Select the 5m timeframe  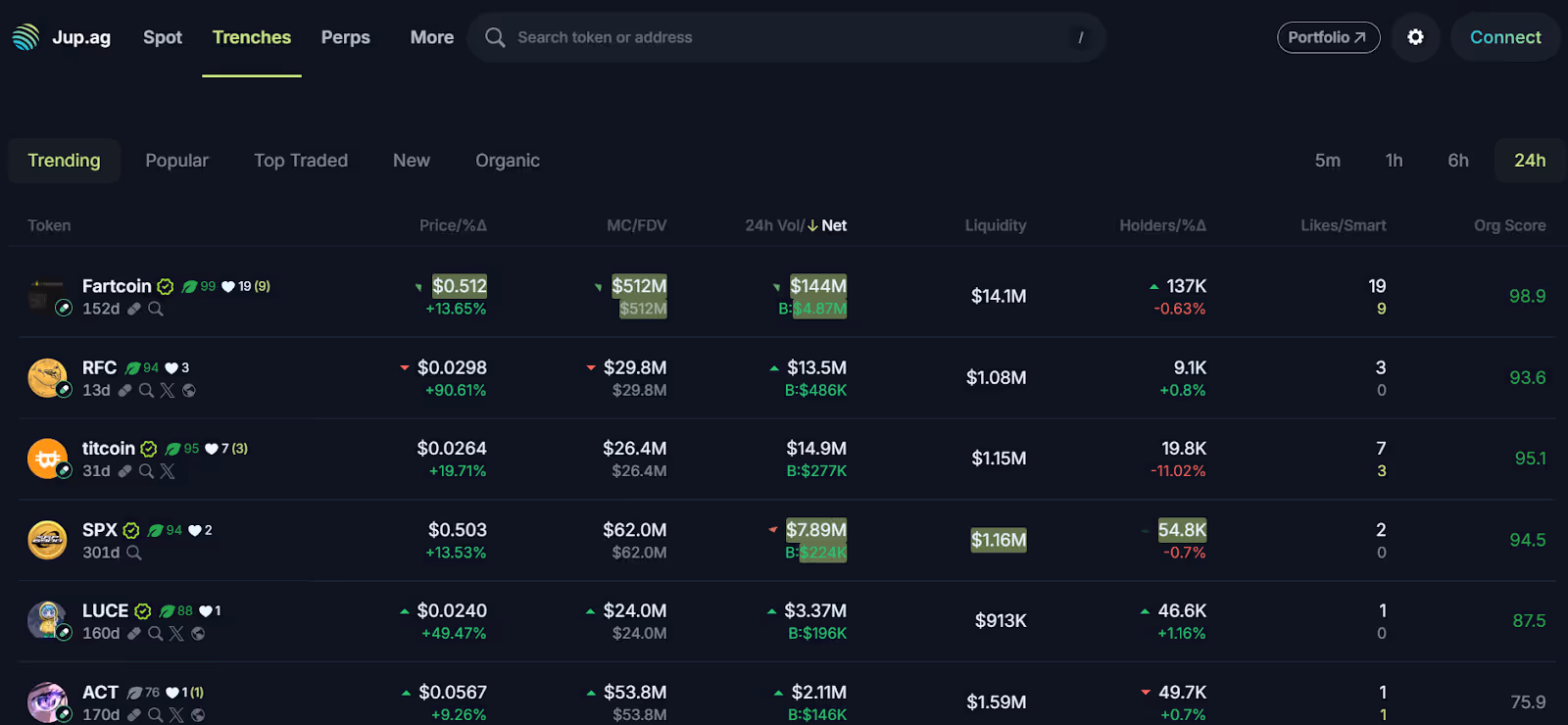1328,161
